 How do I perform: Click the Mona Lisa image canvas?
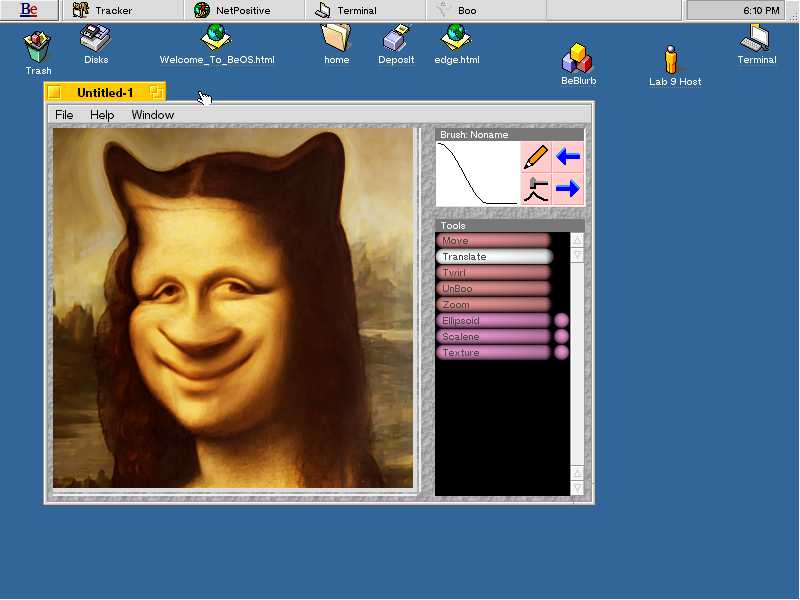233,308
